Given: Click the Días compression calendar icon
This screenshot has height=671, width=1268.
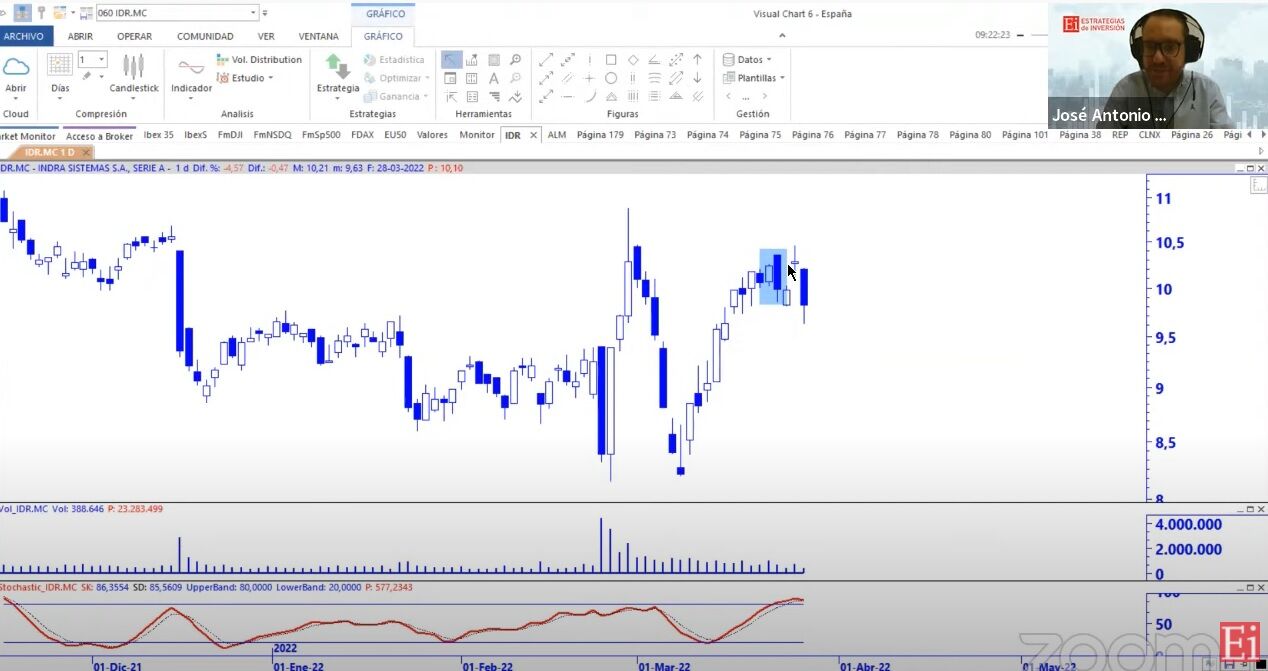Looking at the screenshot, I should point(60,66).
